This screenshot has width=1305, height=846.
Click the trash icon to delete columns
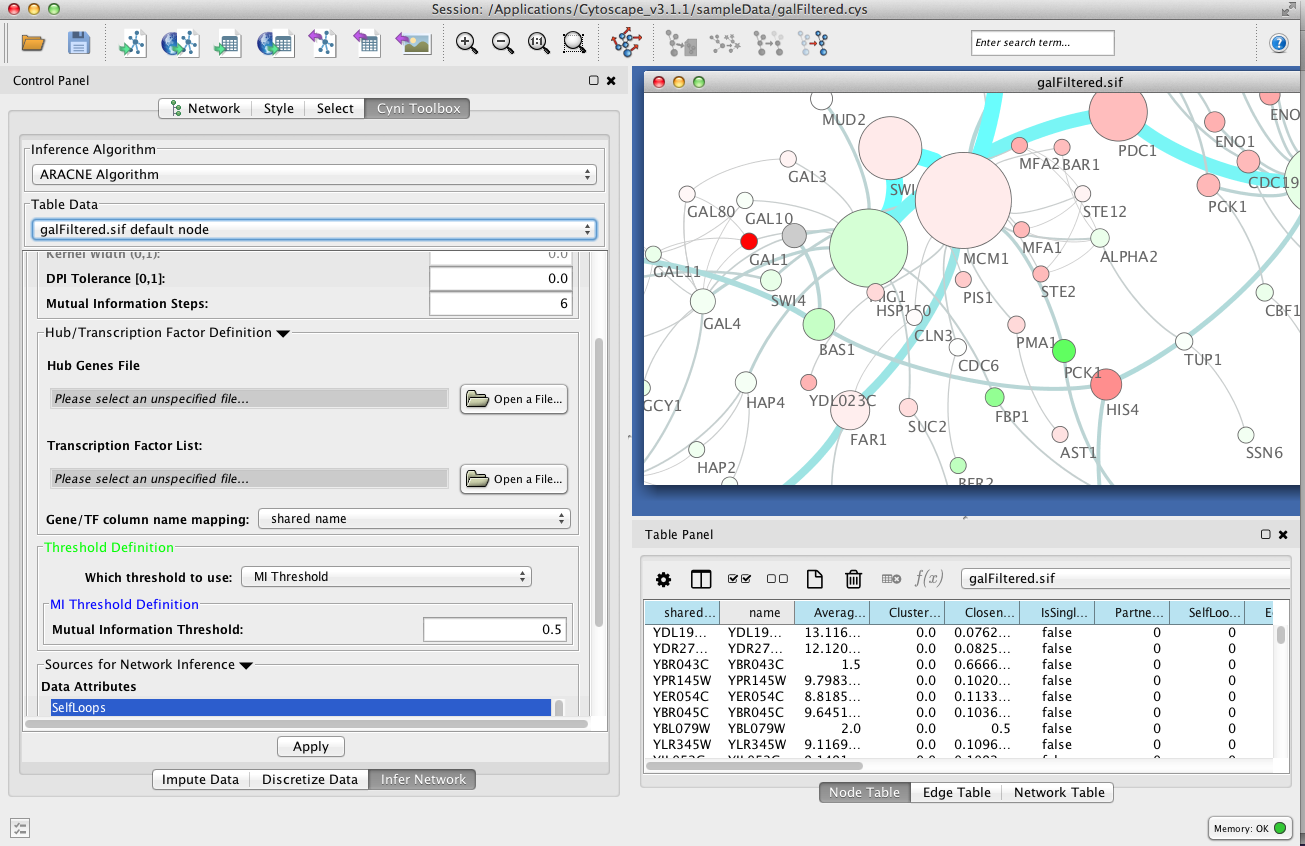[853, 579]
